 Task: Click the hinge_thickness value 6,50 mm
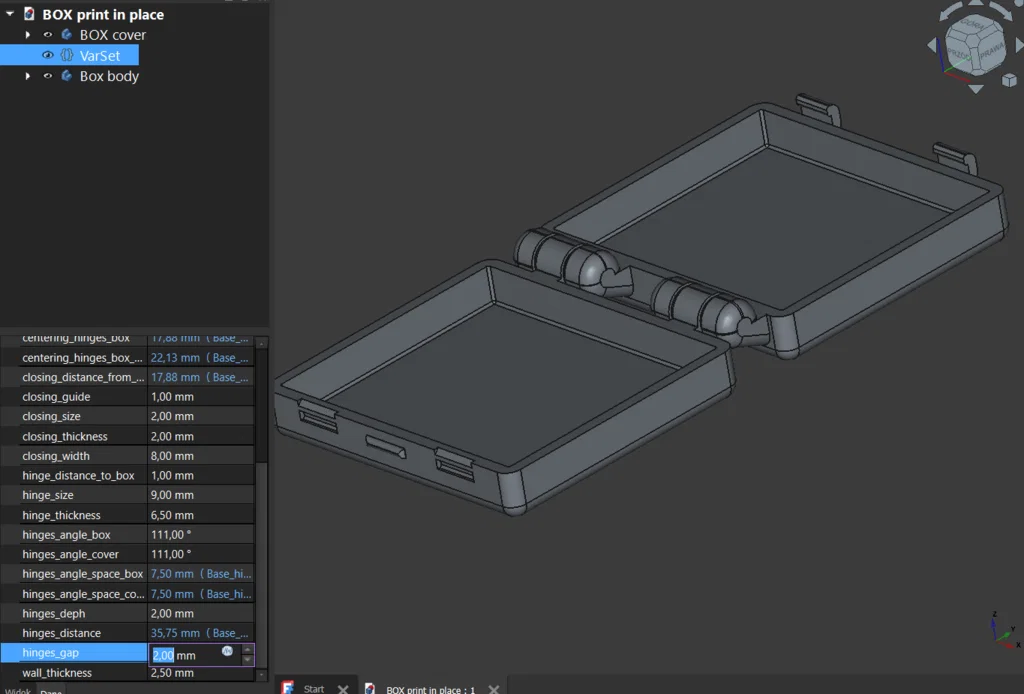[172, 515]
